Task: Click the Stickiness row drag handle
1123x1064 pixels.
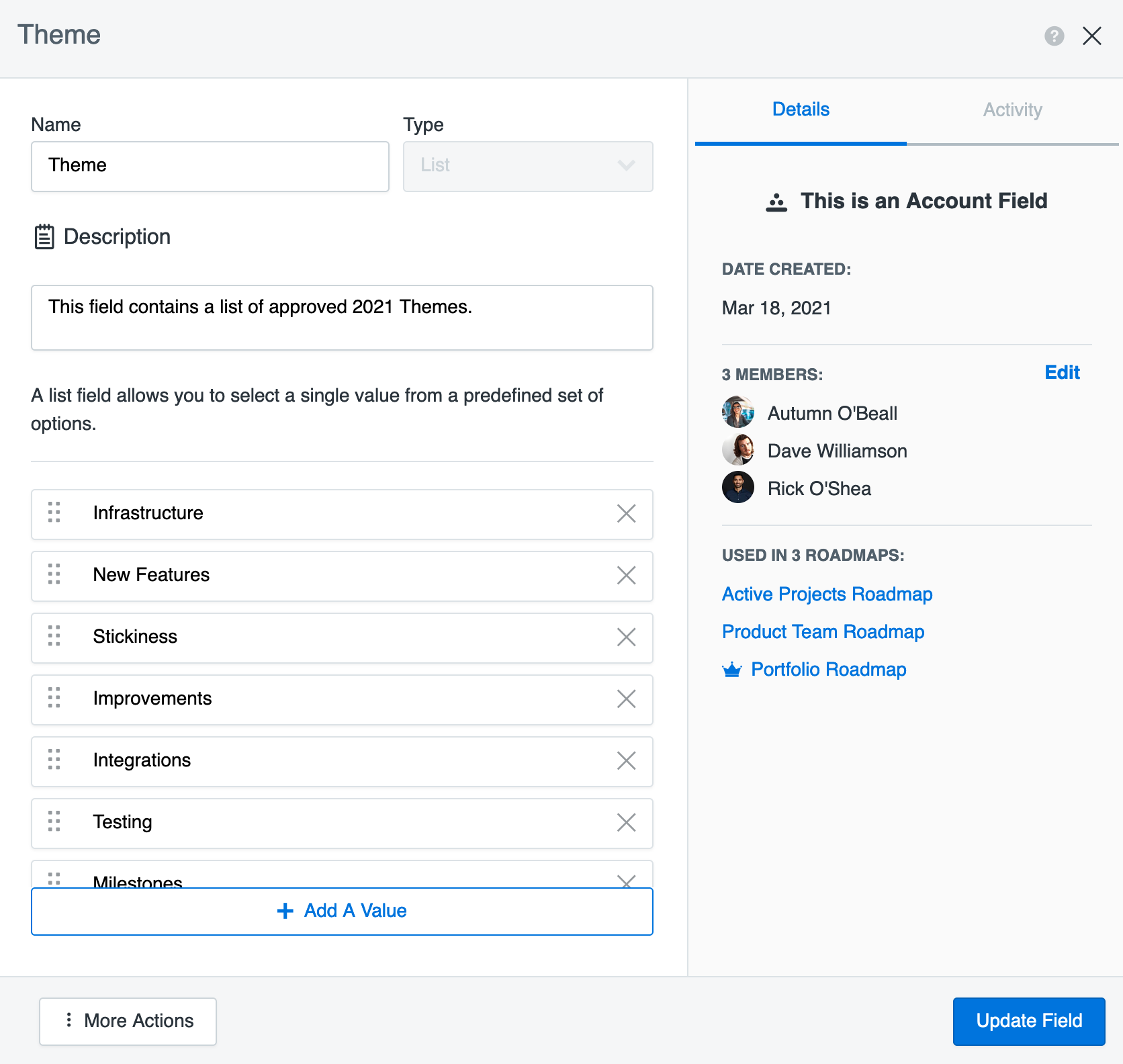Action: tap(54, 636)
